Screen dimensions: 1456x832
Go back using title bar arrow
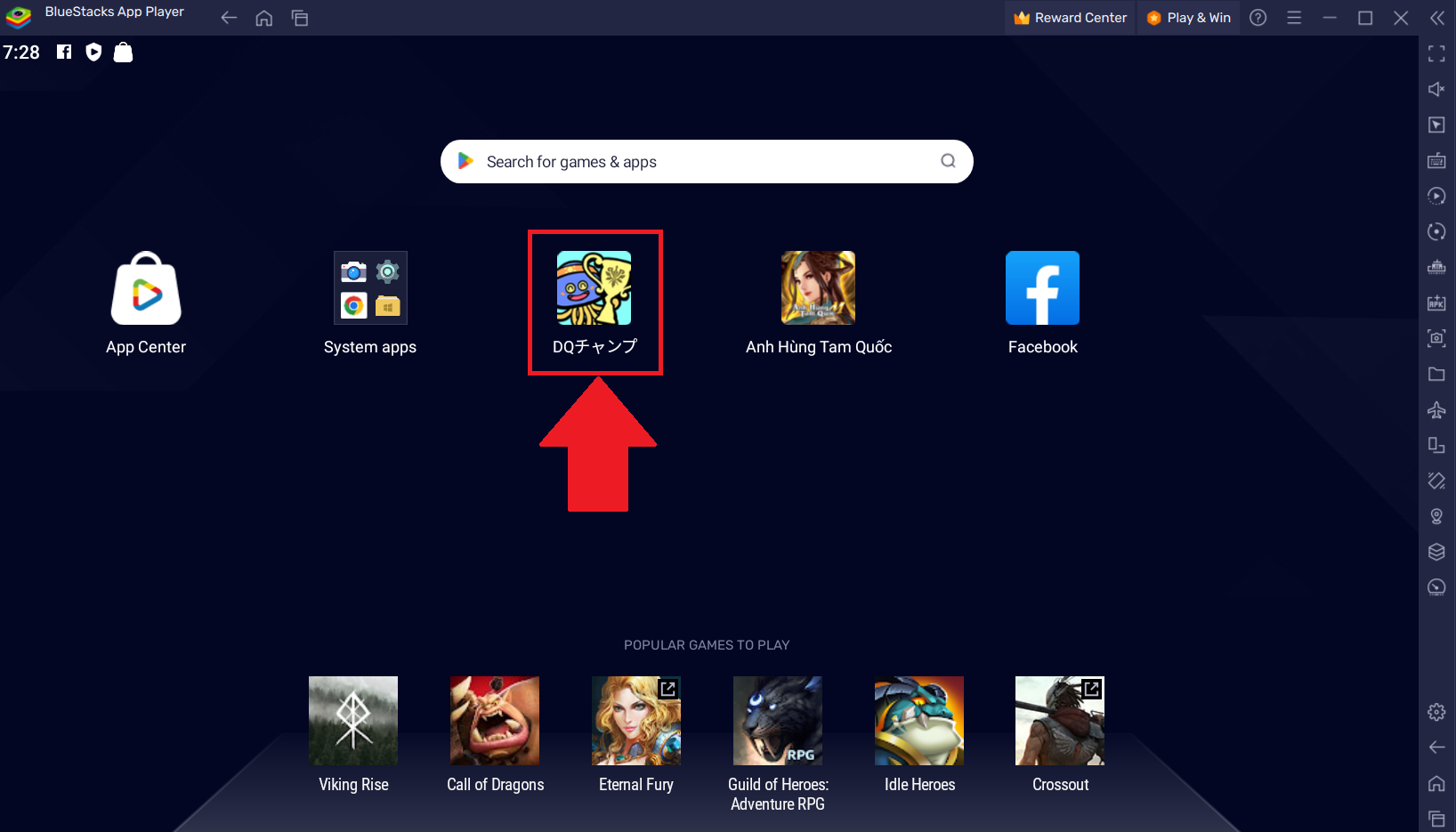(229, 18)
